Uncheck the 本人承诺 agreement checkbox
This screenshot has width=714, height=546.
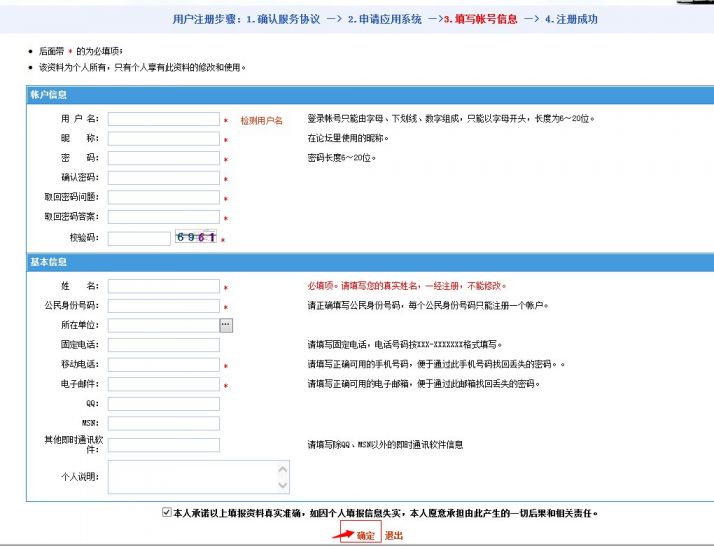coord(167,512)
